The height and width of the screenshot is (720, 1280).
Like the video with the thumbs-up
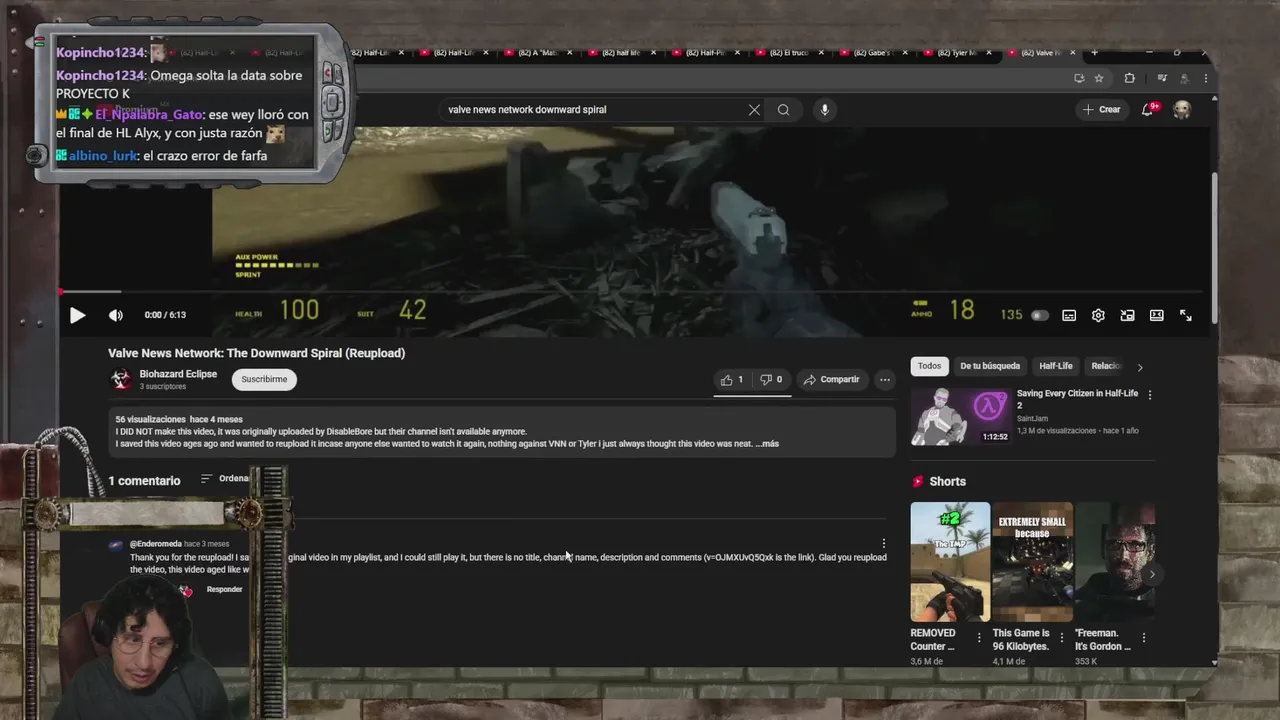point(732,379)
